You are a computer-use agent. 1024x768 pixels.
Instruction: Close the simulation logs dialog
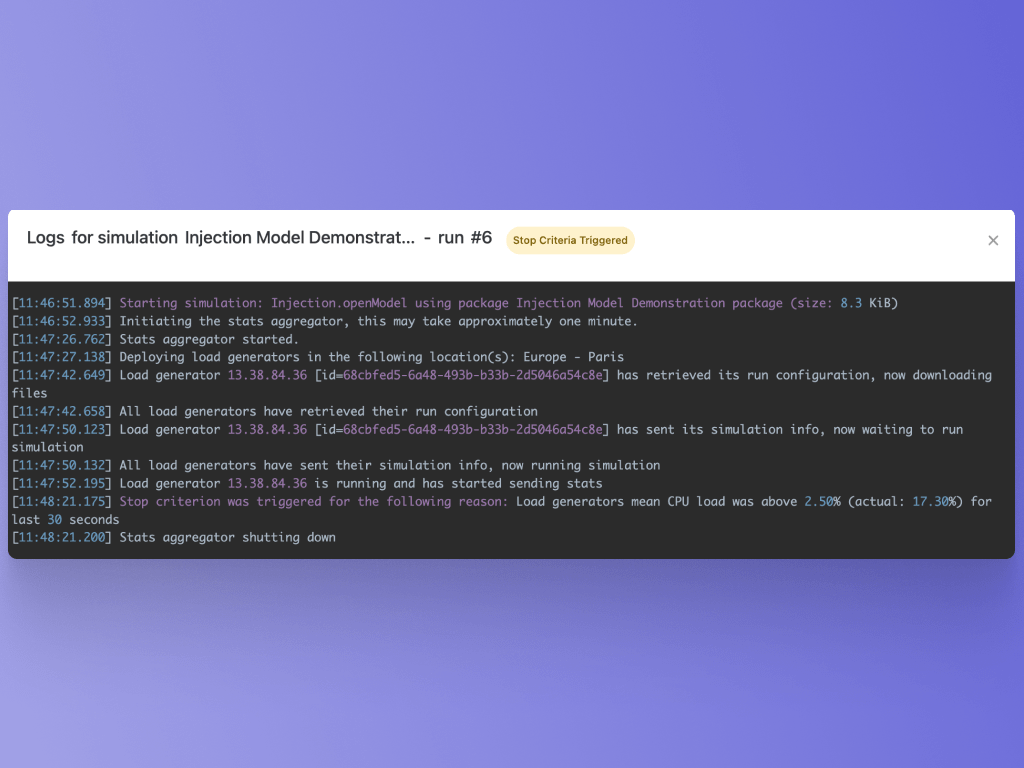[993, 240]
